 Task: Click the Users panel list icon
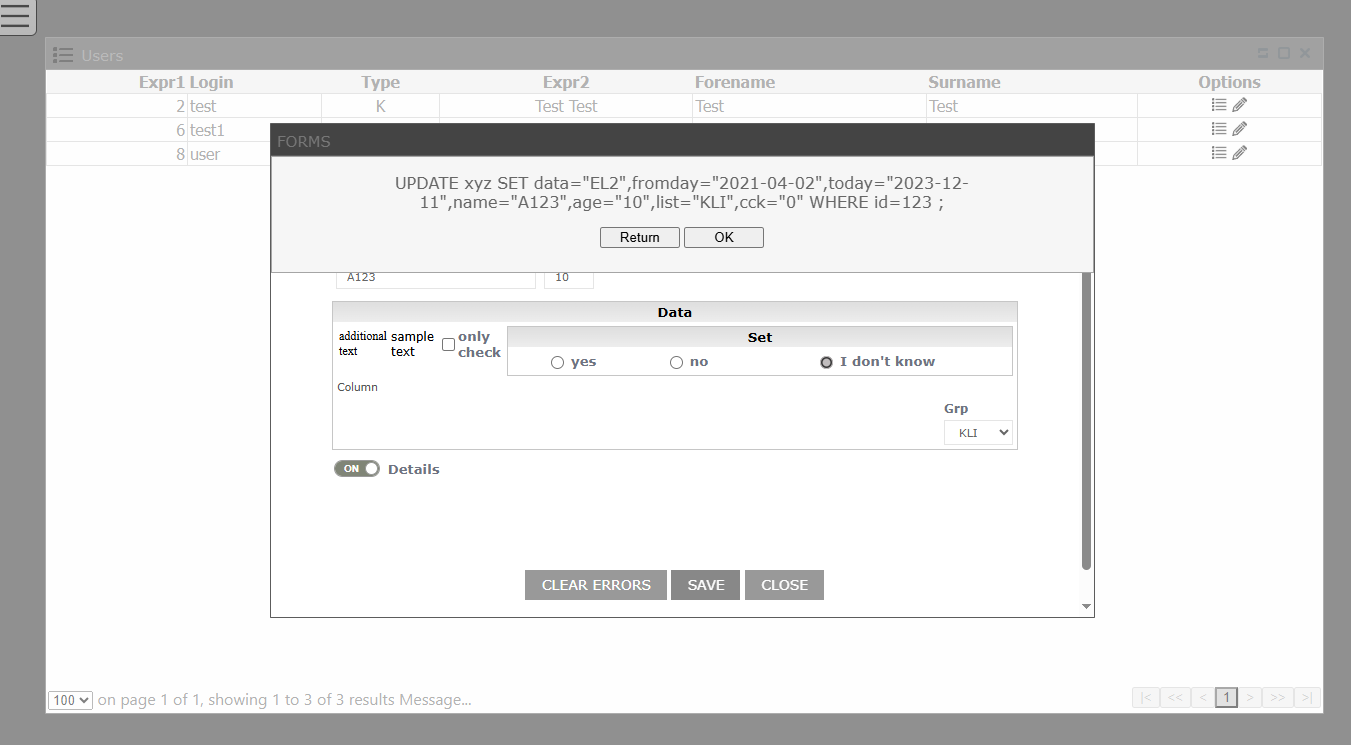(x=63, y=55)
